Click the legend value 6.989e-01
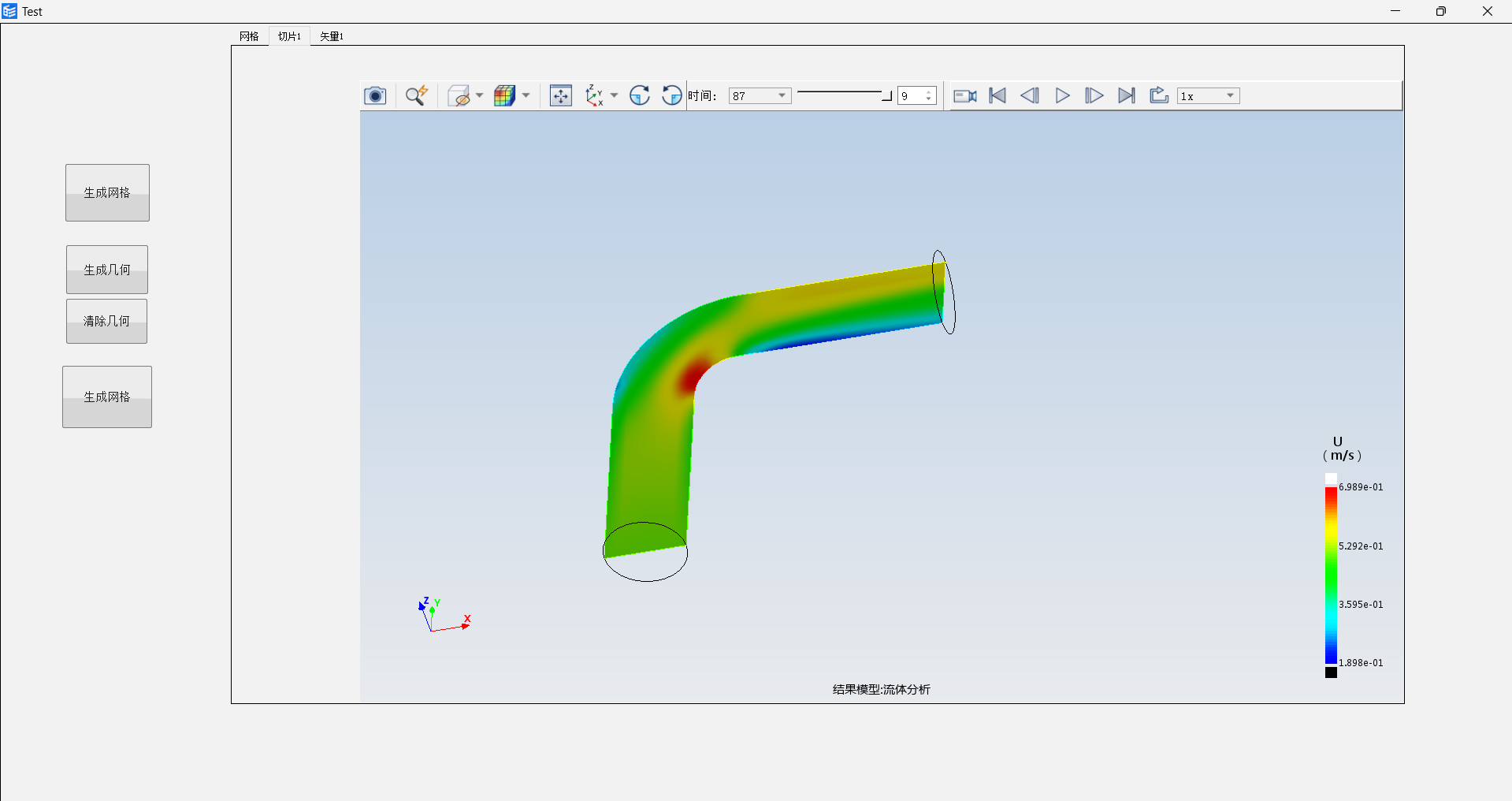 1361,487
